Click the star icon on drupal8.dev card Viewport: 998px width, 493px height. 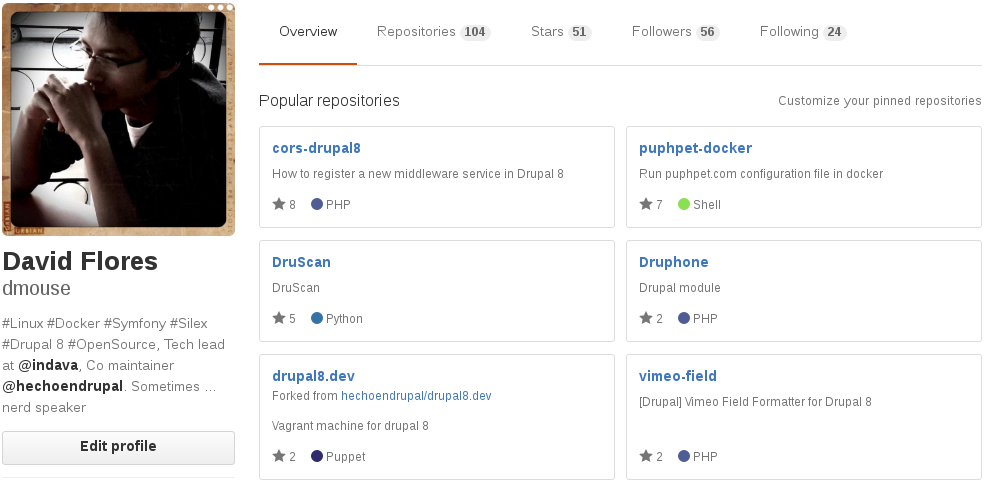click(279, 455)
